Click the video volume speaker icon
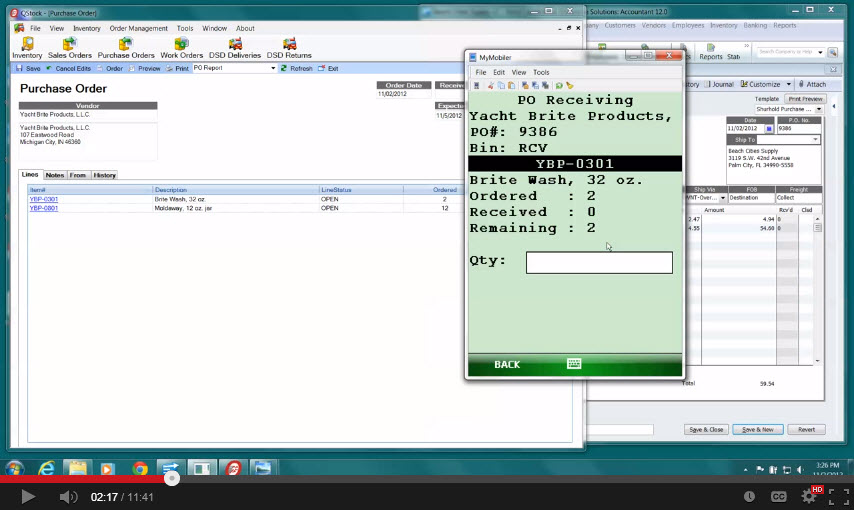Viewport: 854px width, 510px height. click(x=68, y=497)
